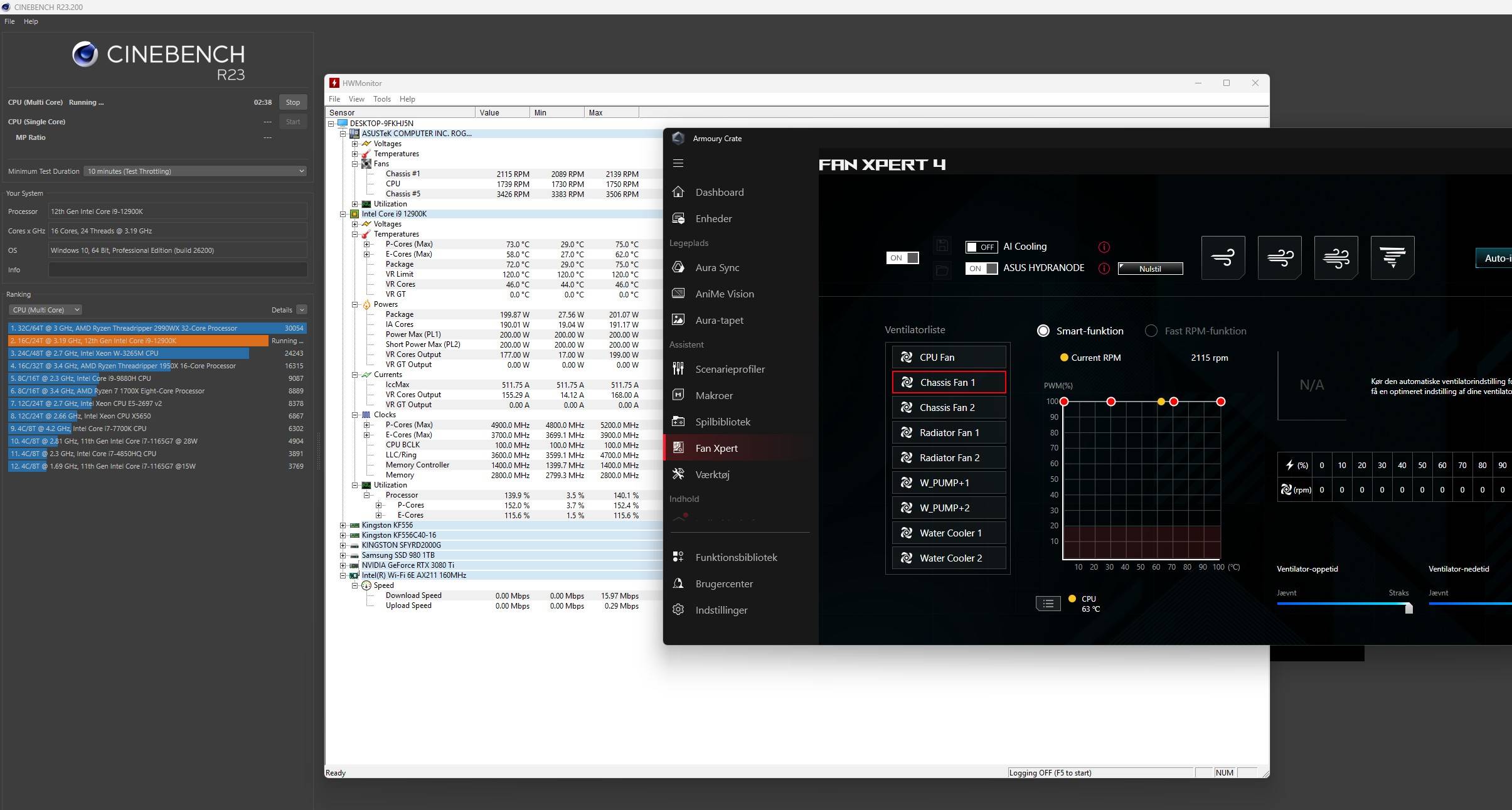The width and height of the screenshot is (1512, 810).
Task: Click the load profile folder icon in Fan Xpert
Action: [x=942, y=270]
